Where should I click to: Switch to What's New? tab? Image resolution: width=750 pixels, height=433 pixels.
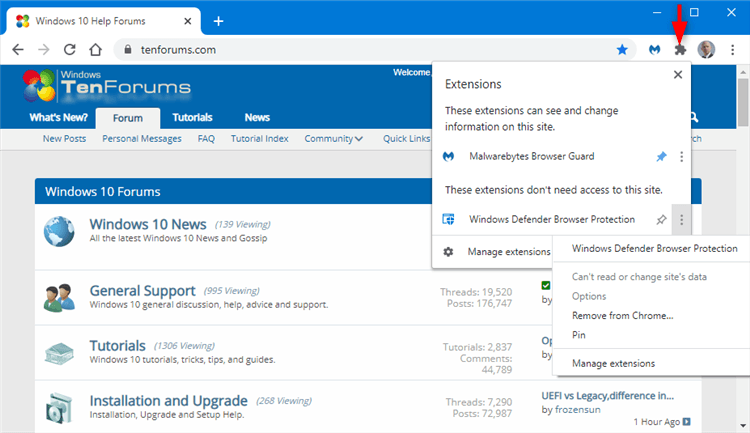(58, 118)
